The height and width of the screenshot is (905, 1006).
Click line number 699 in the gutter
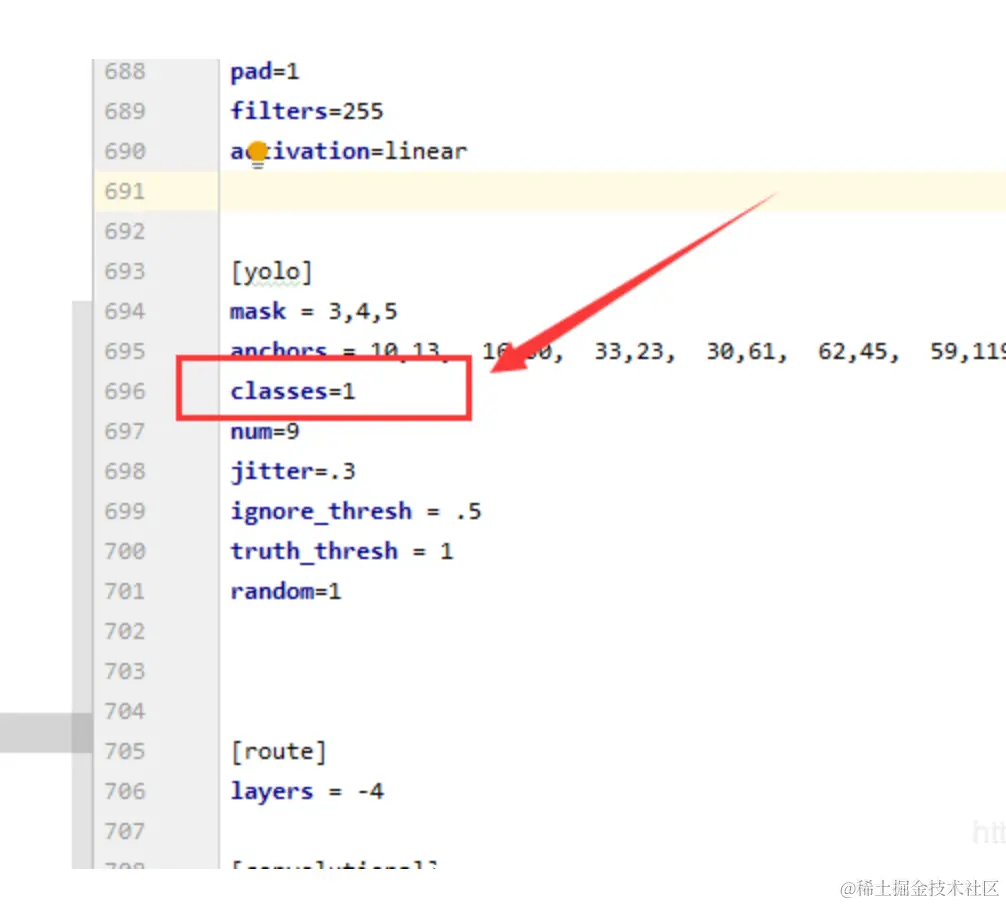point(125,511)
